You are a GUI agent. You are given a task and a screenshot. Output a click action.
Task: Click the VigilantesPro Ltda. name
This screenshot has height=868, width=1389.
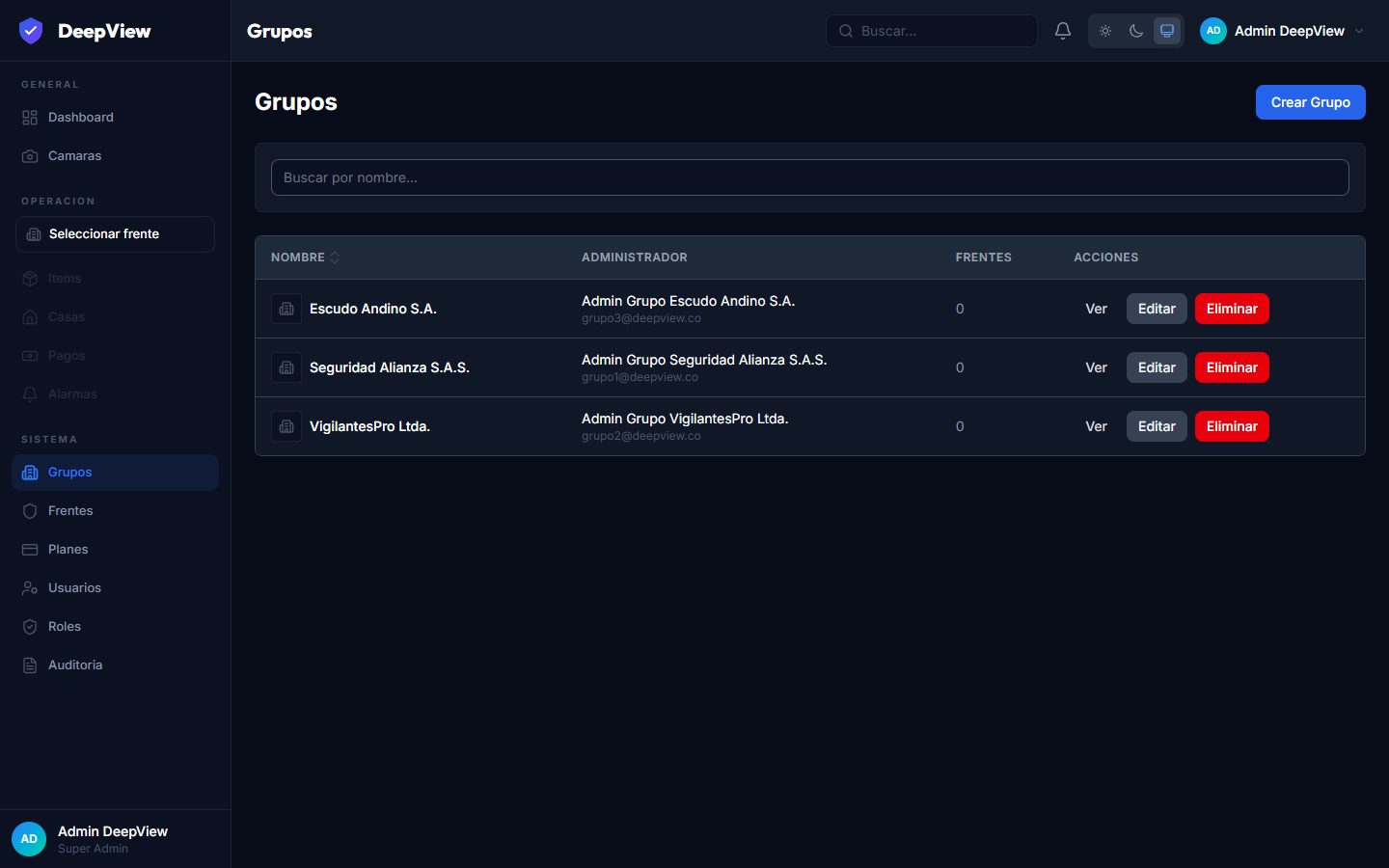click(x=369, y=426)
